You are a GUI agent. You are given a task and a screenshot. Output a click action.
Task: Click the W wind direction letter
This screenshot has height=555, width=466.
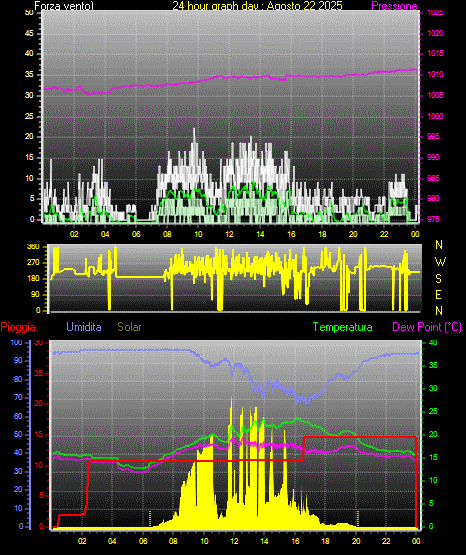[440, 262]
